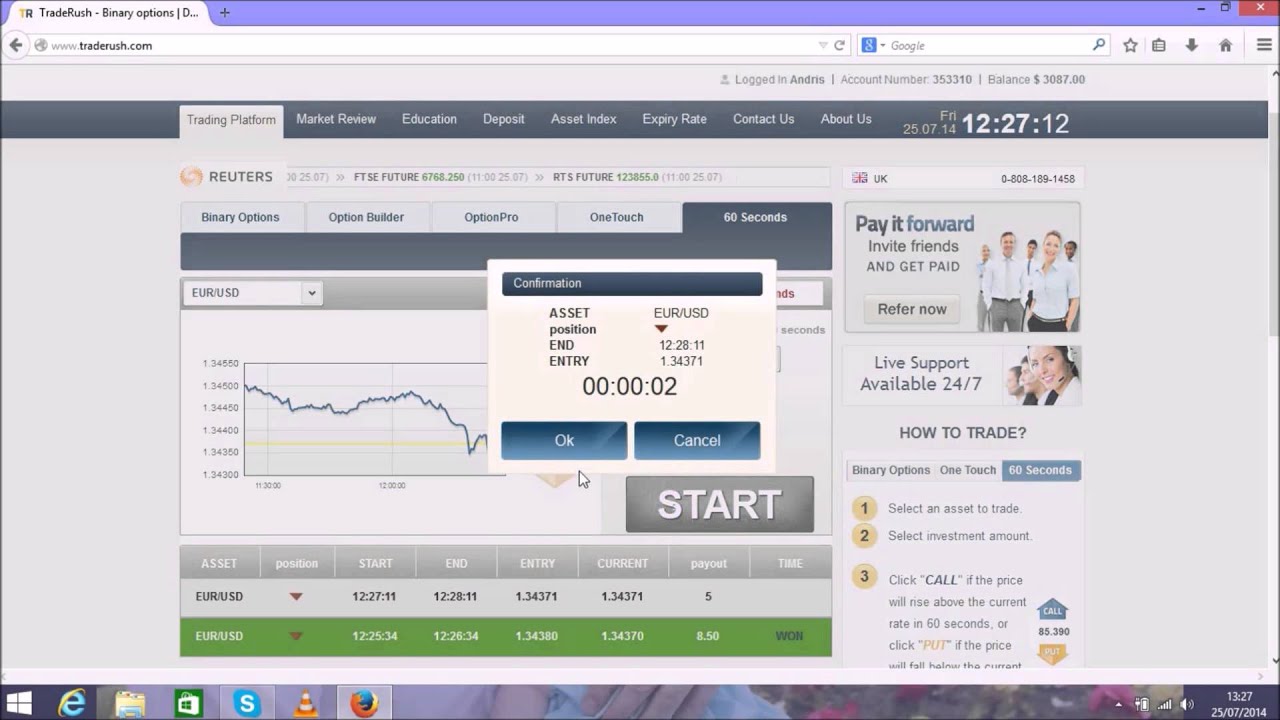
Task: Confirm the trade with Ok
Action: point(564,440)
